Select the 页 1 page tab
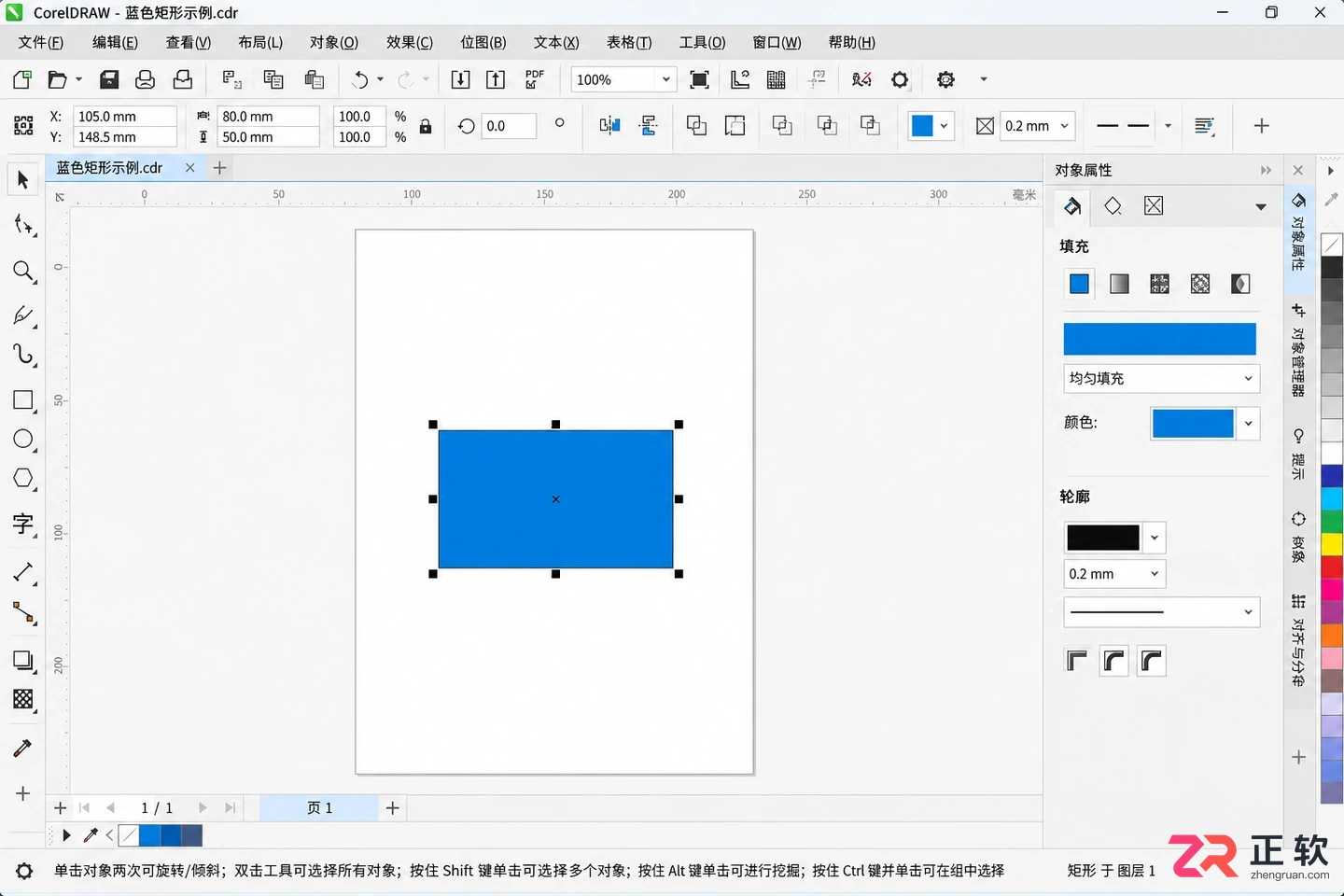The height and width of the screenshot is (896, 1344). point(319,807)
